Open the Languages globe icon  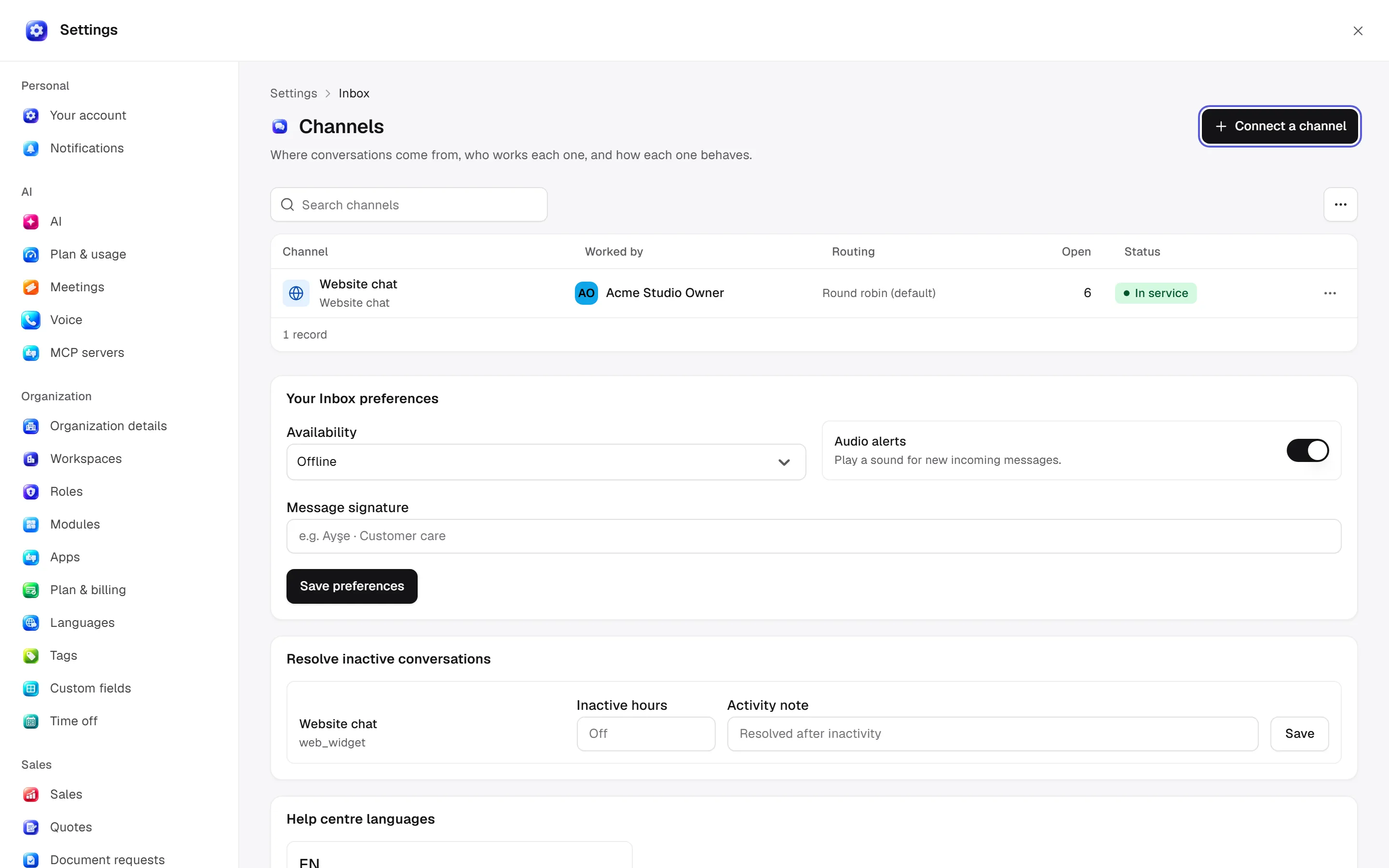tap(30, 622)
